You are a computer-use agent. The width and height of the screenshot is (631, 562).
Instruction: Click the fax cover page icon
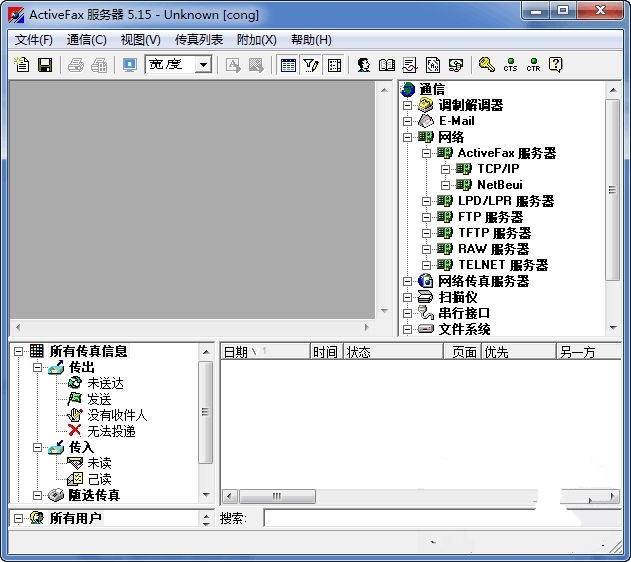[x=433, y=64]
